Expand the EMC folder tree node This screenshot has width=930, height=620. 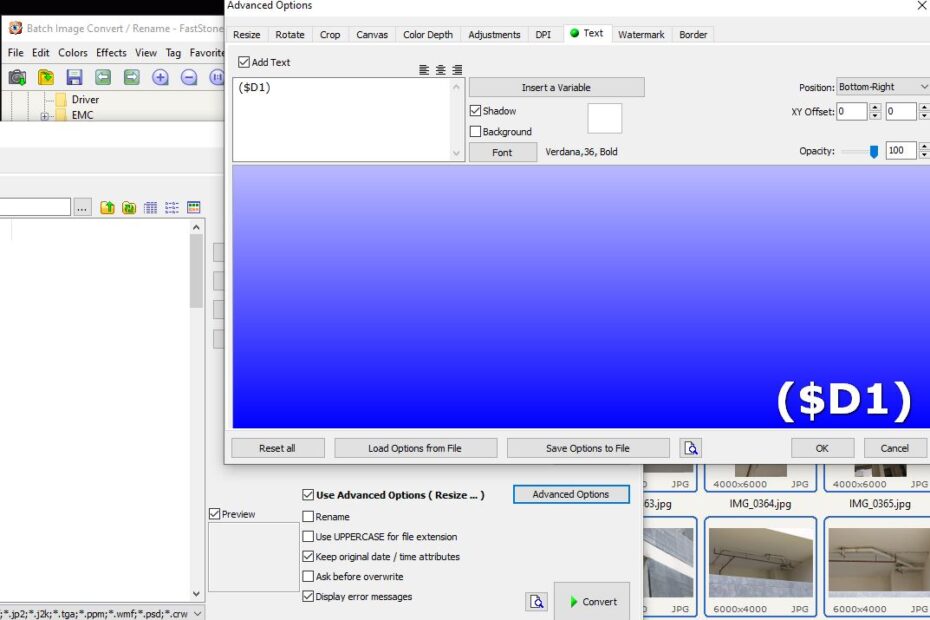click(44, 116)
